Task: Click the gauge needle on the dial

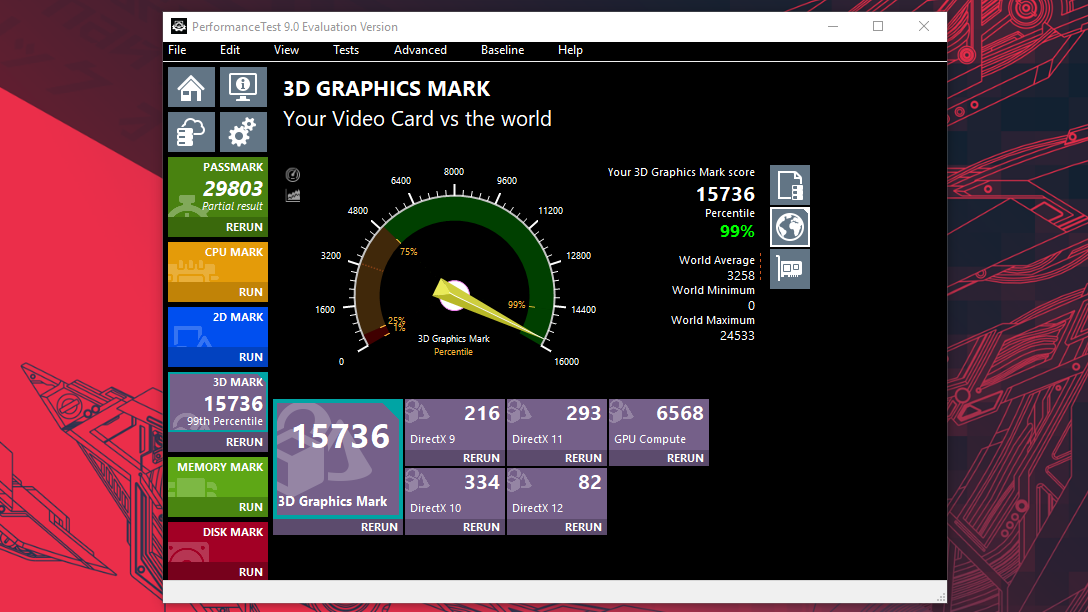Action: 486,309
